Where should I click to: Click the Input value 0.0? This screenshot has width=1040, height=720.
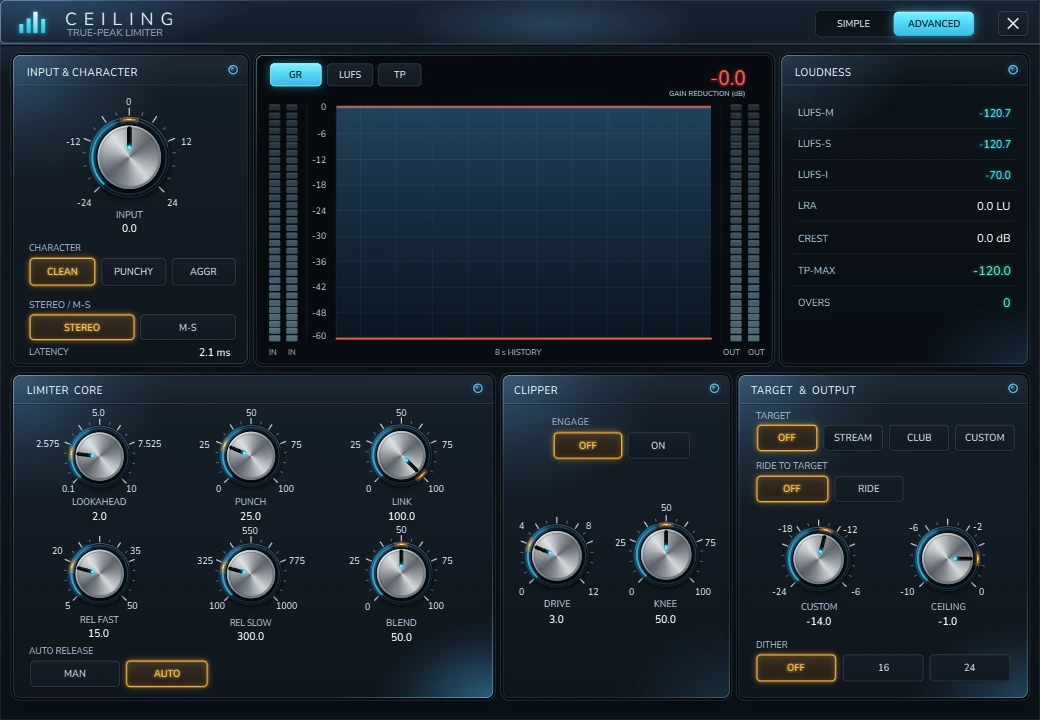(x=129, y=228)
